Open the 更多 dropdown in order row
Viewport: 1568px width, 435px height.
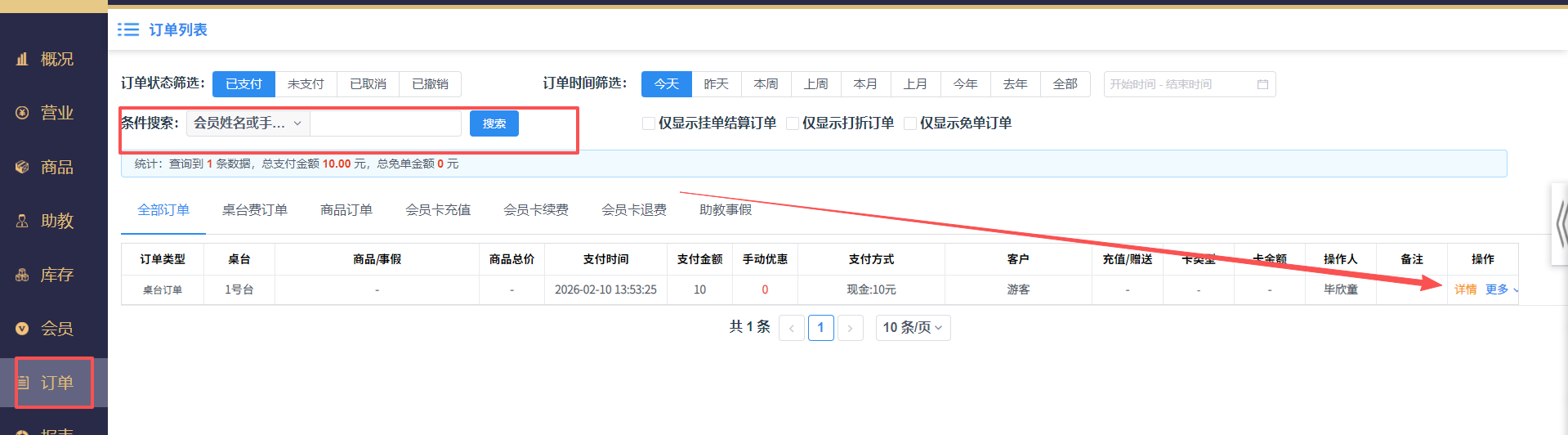(1501, 289)
